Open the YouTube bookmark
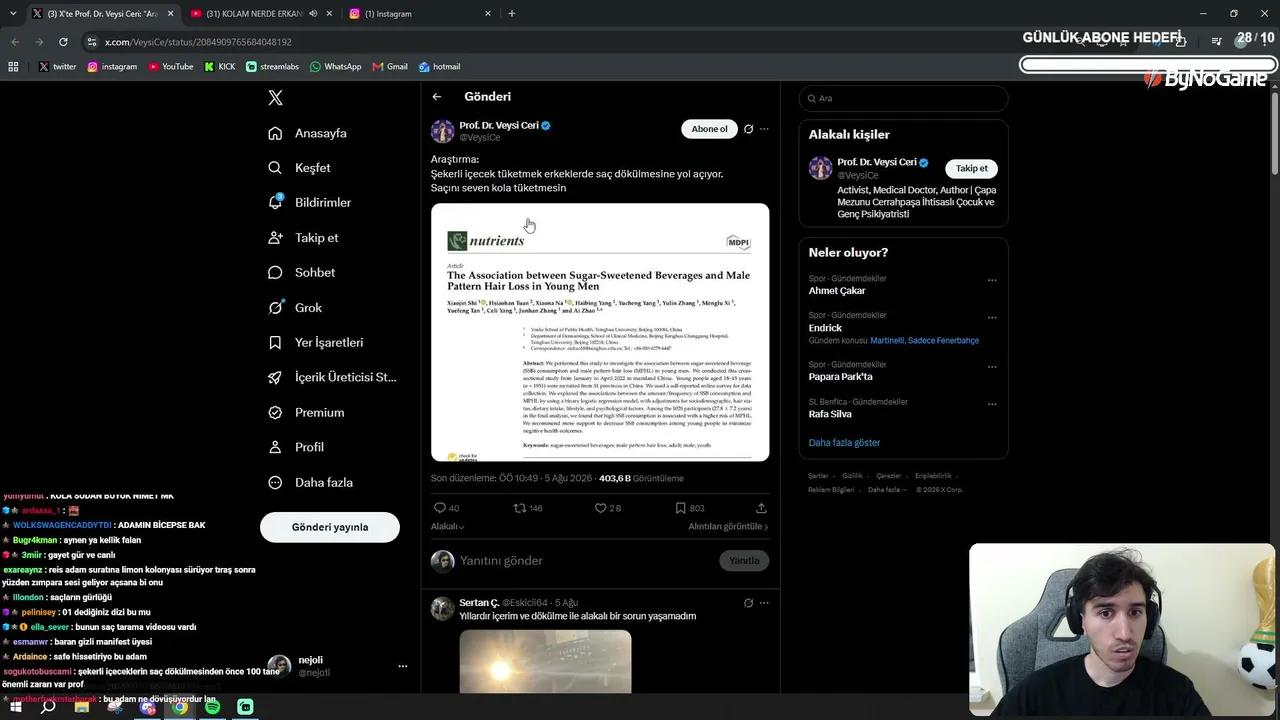Screen dimensions: 1280x720 coord(171,67)
